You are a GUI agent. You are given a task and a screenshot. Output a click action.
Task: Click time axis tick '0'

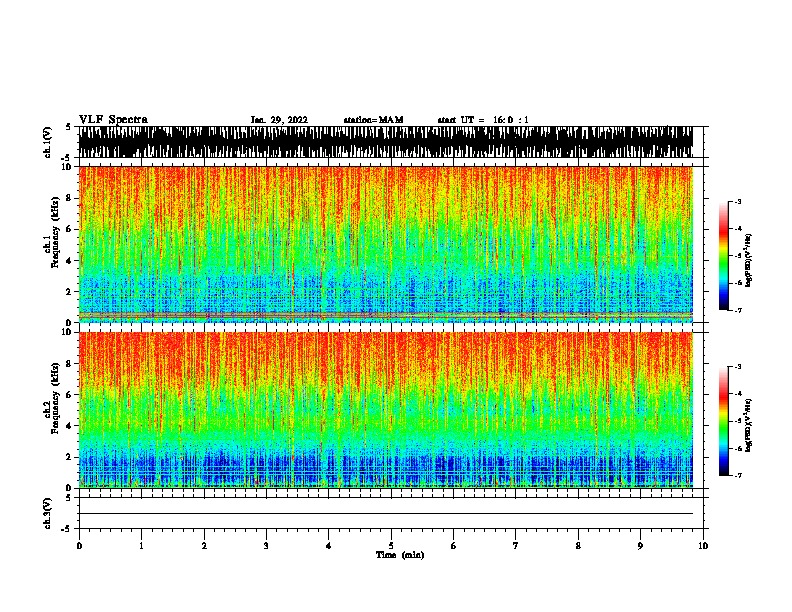pyautogui.click(x=79, y=546)
